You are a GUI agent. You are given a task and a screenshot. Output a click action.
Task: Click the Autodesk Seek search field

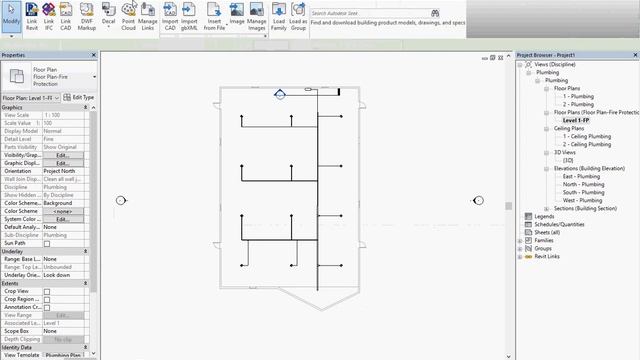click(370, 13)
